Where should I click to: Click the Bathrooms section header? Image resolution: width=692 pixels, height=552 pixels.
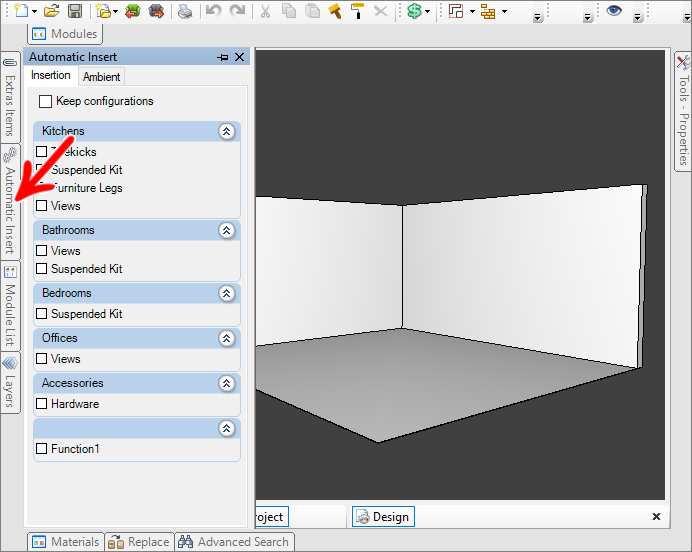pyautogui.click(x=137, y=230)
